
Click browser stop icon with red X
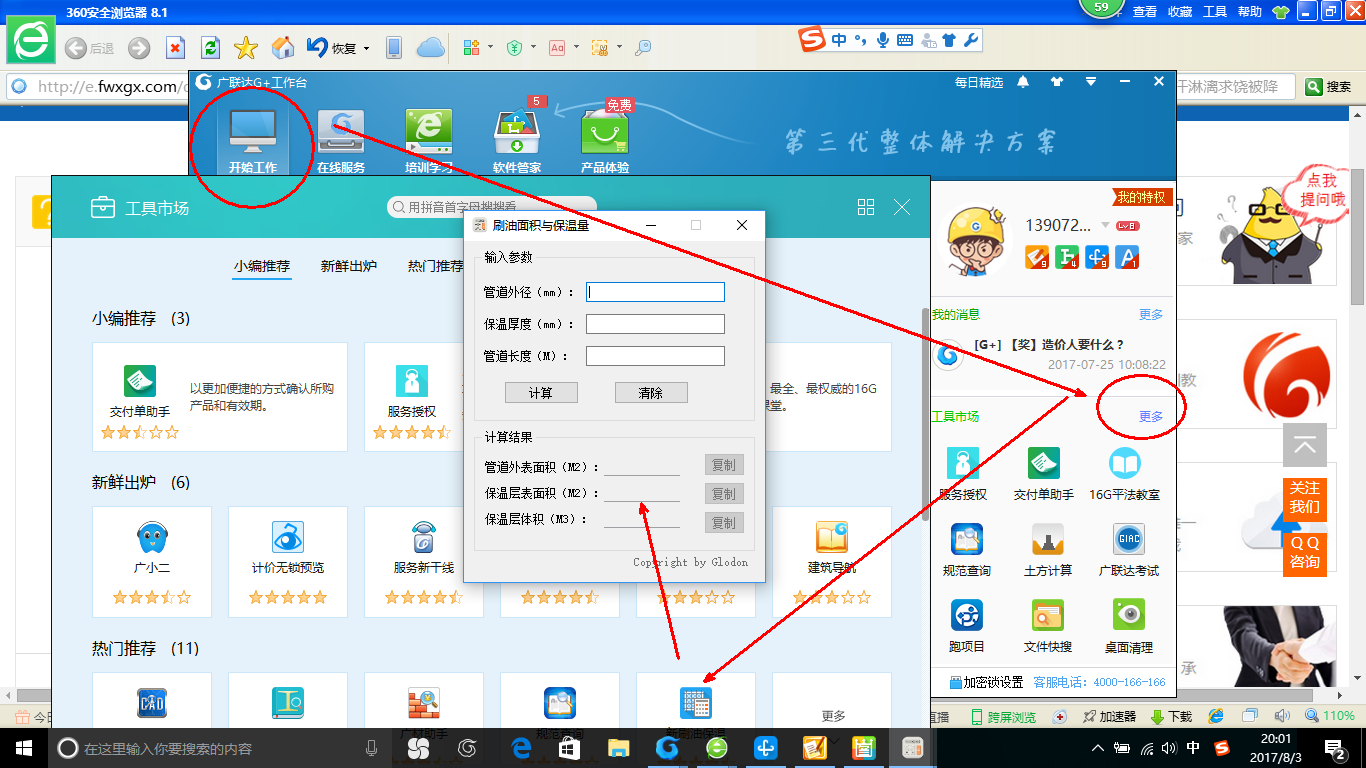click(175, 47)
